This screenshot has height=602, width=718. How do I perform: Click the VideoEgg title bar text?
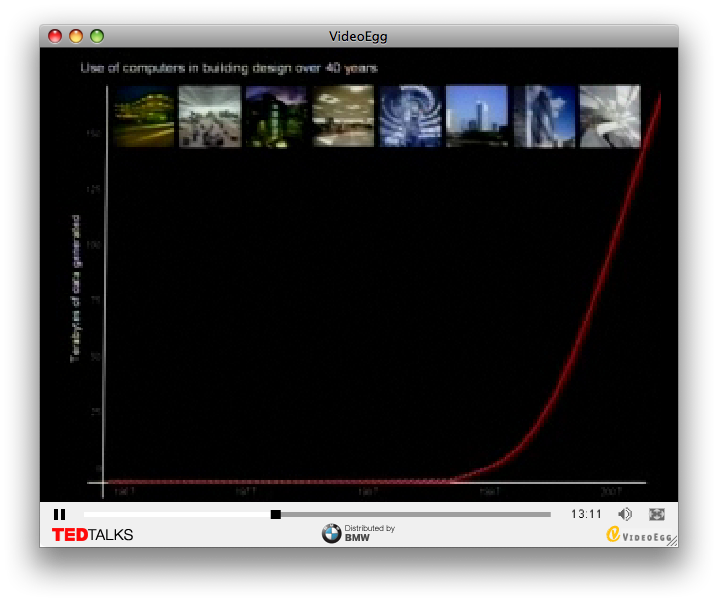358,37
